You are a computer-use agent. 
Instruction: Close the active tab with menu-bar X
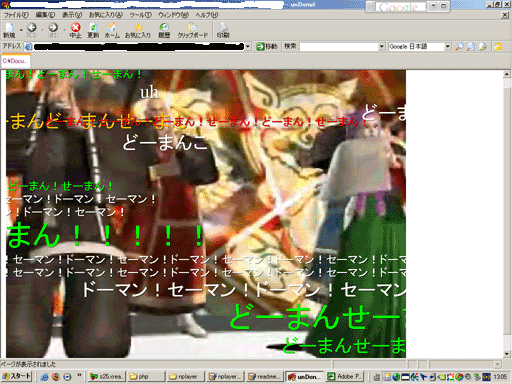(x=505, y=15)
